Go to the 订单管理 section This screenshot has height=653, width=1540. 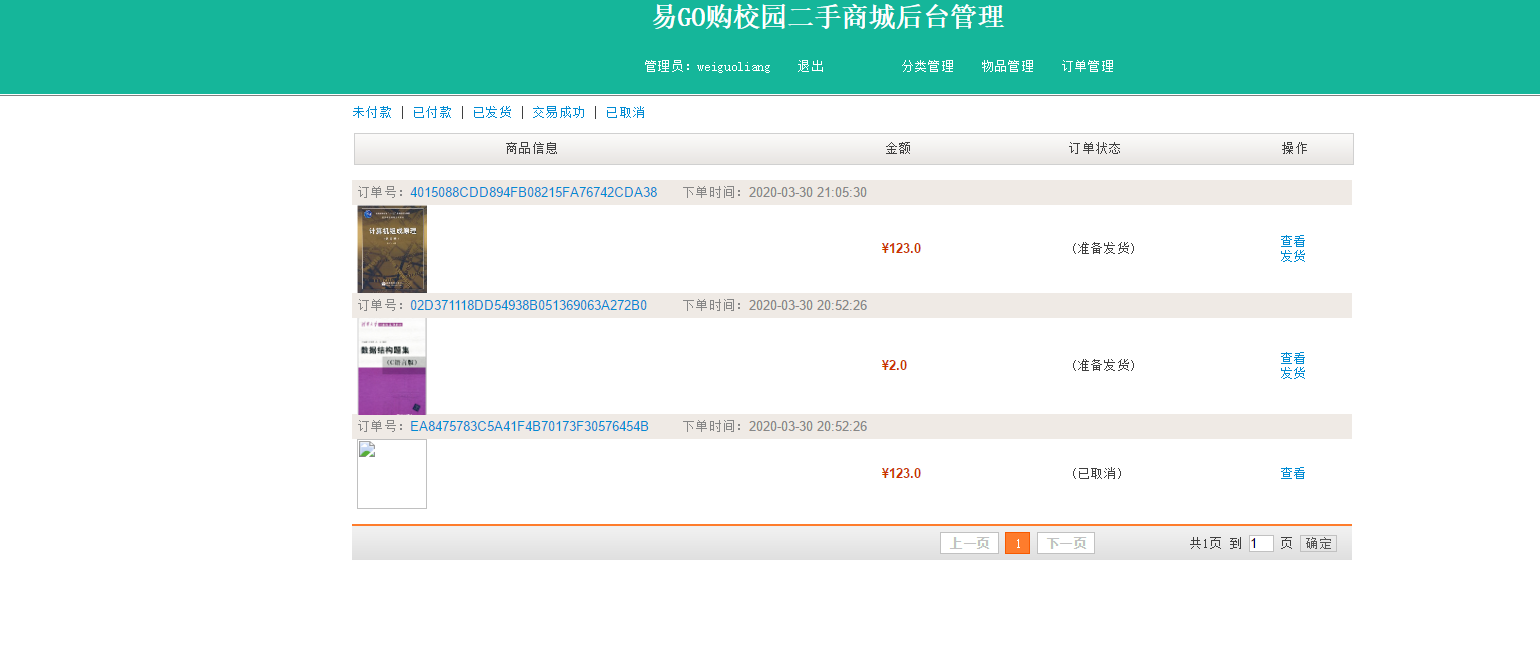click(x=1087, y=67)
